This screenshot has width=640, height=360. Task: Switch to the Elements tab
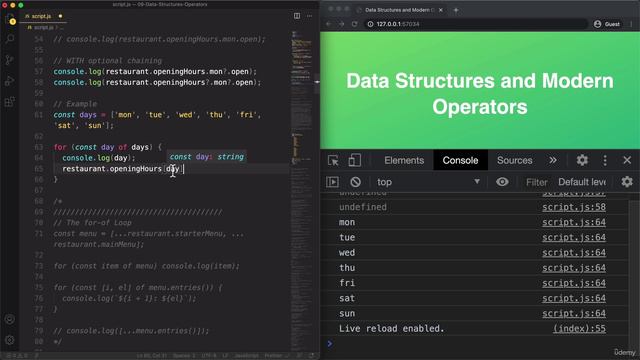coord(404,160)
